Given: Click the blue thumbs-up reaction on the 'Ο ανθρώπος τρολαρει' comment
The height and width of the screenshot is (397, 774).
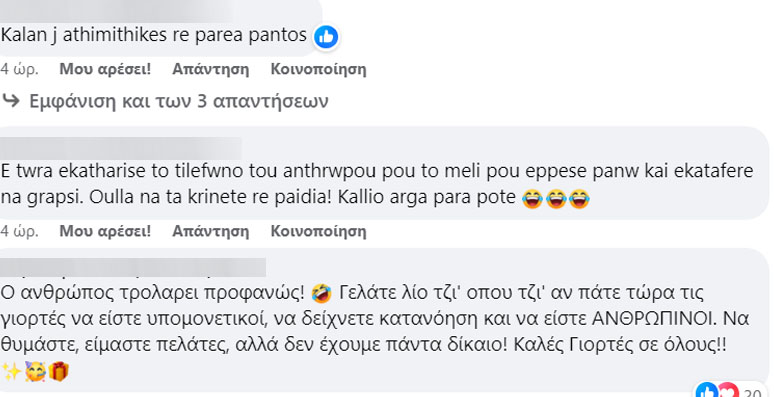Looking at the screenshot, I should (x=706, y=392).
